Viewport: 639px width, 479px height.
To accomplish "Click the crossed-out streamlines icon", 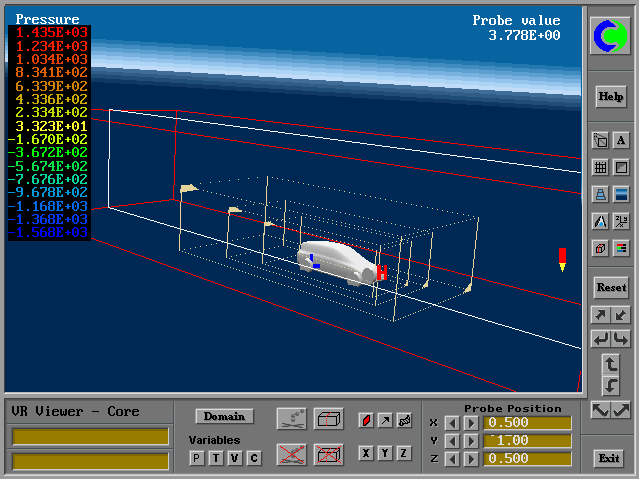I will click(x=291, y=454).
